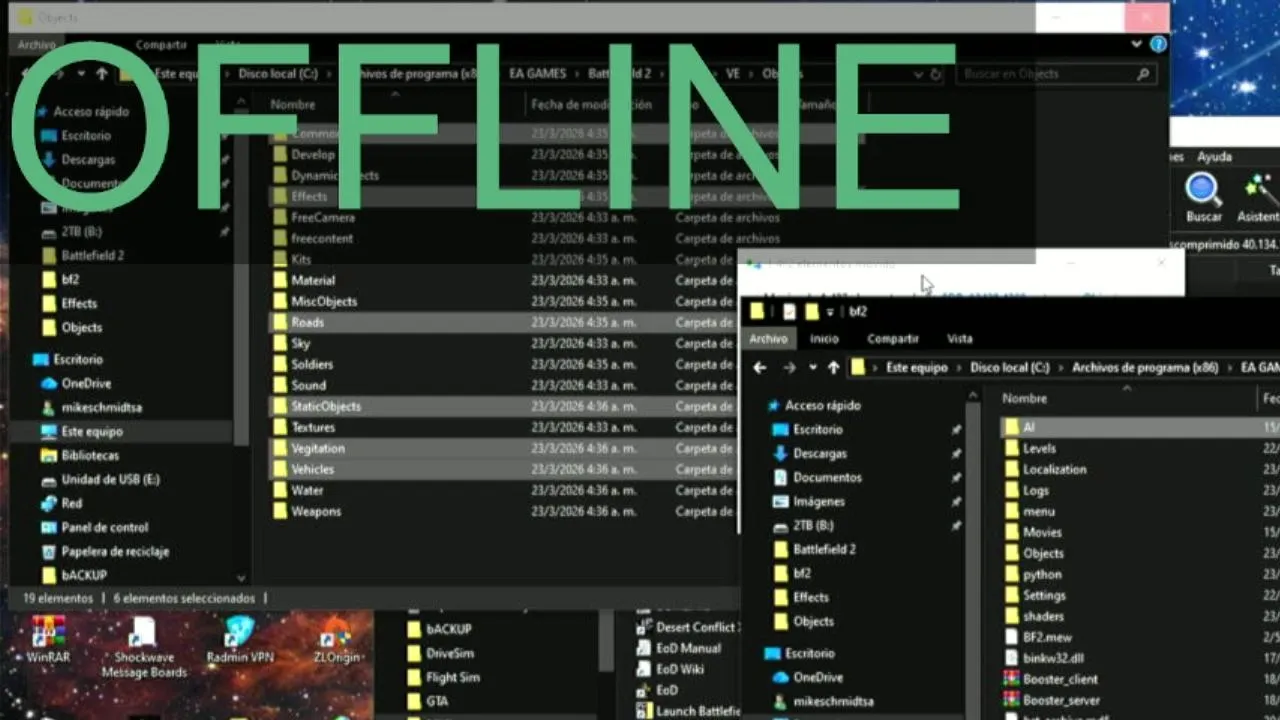The width and height of the screenshot is (1280, 720).
Task: Open Papelera de reciclaje in Objects sidebar
Action: click(x=115, y=552)
